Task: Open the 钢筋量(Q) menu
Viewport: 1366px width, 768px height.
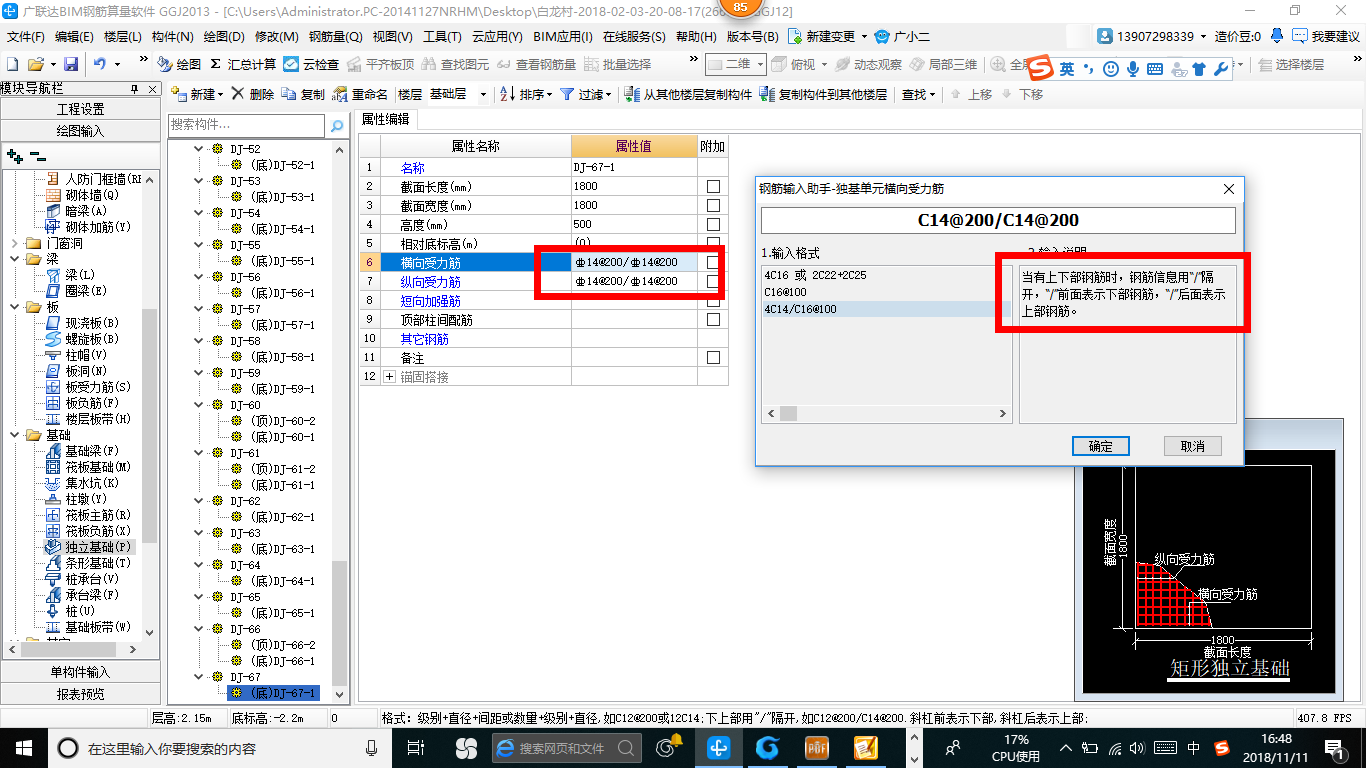Action: coord(335,36)
